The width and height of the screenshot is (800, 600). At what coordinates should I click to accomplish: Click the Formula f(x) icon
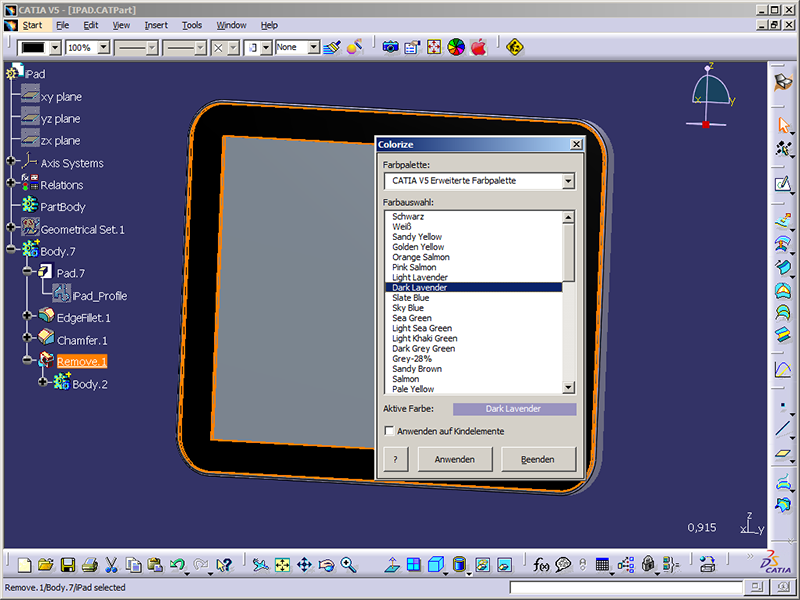pyautogui.click(x=541, y=565)
